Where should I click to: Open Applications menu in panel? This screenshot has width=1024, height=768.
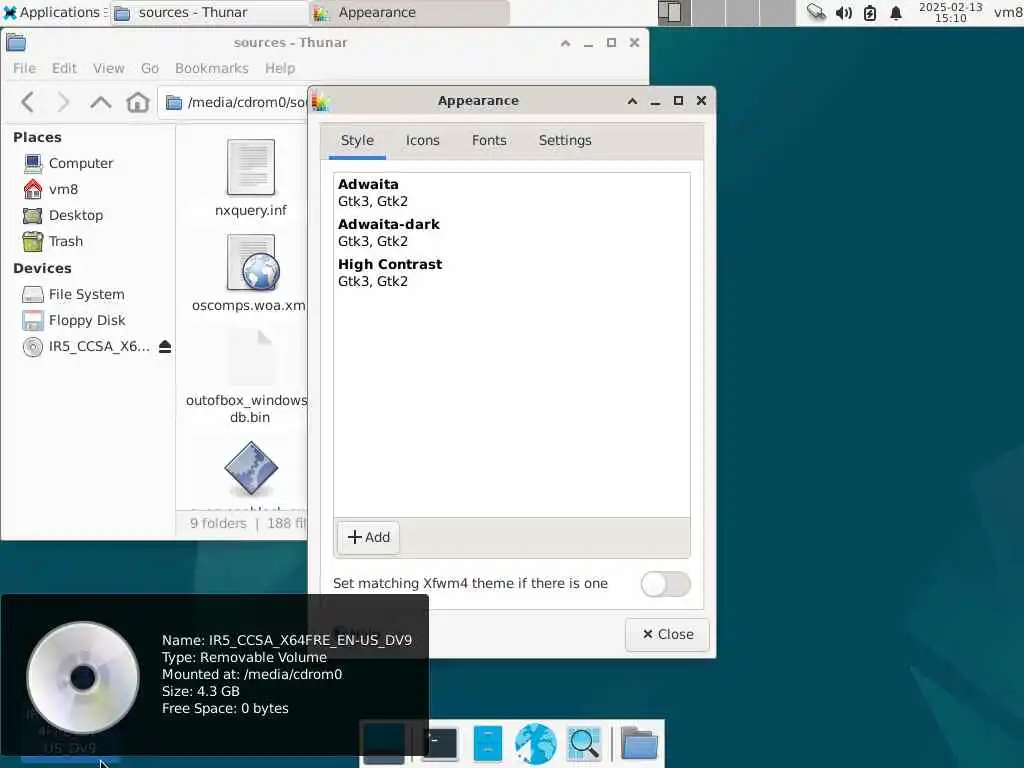tap(52, 12)
